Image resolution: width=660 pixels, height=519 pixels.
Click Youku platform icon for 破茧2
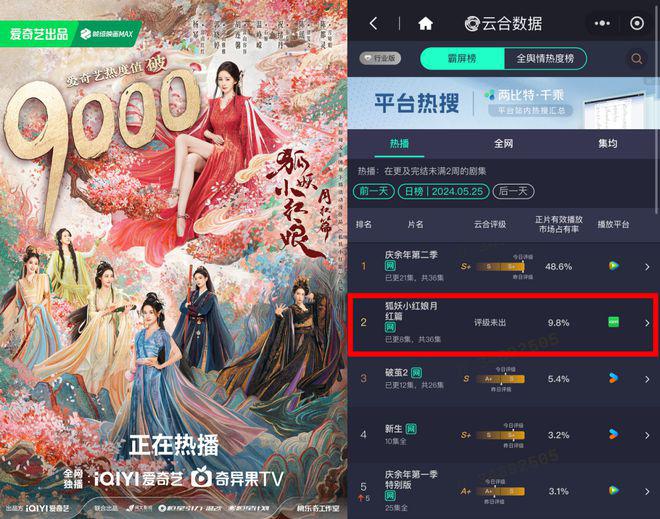point(613,378)
